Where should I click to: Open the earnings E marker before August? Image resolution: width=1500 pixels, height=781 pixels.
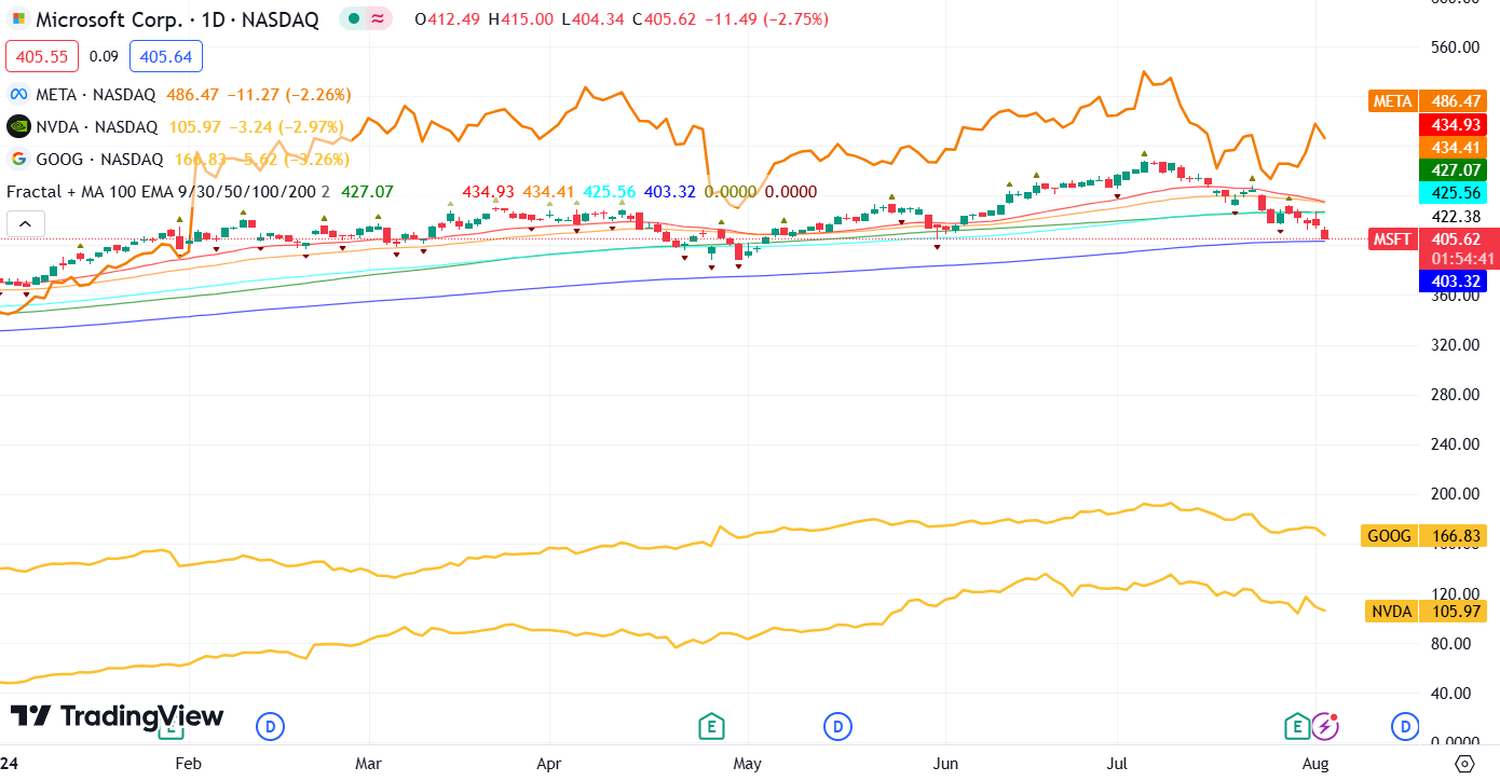coord(1297,726)
